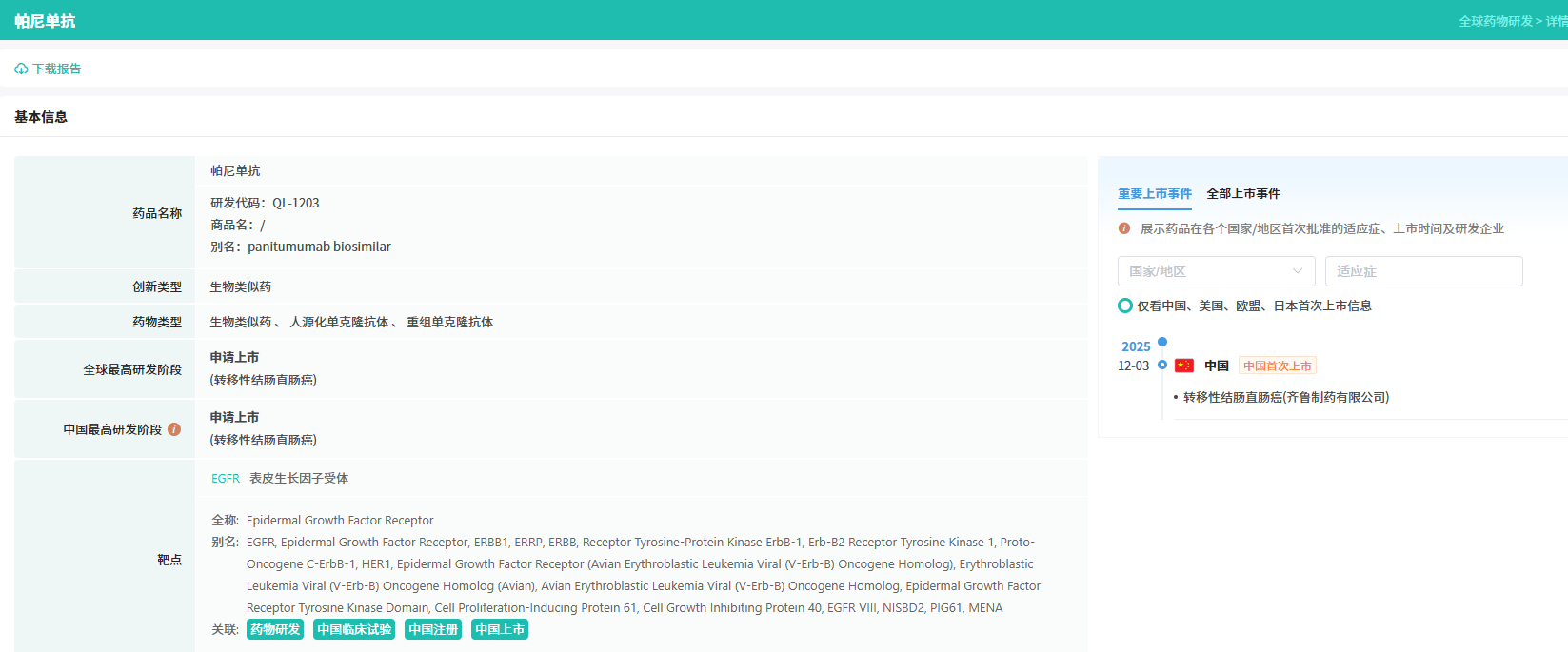
Task: Toggle 仅看中国、美国、欧盟、日本首次上市信息 option
Action: coord(1125,306)
